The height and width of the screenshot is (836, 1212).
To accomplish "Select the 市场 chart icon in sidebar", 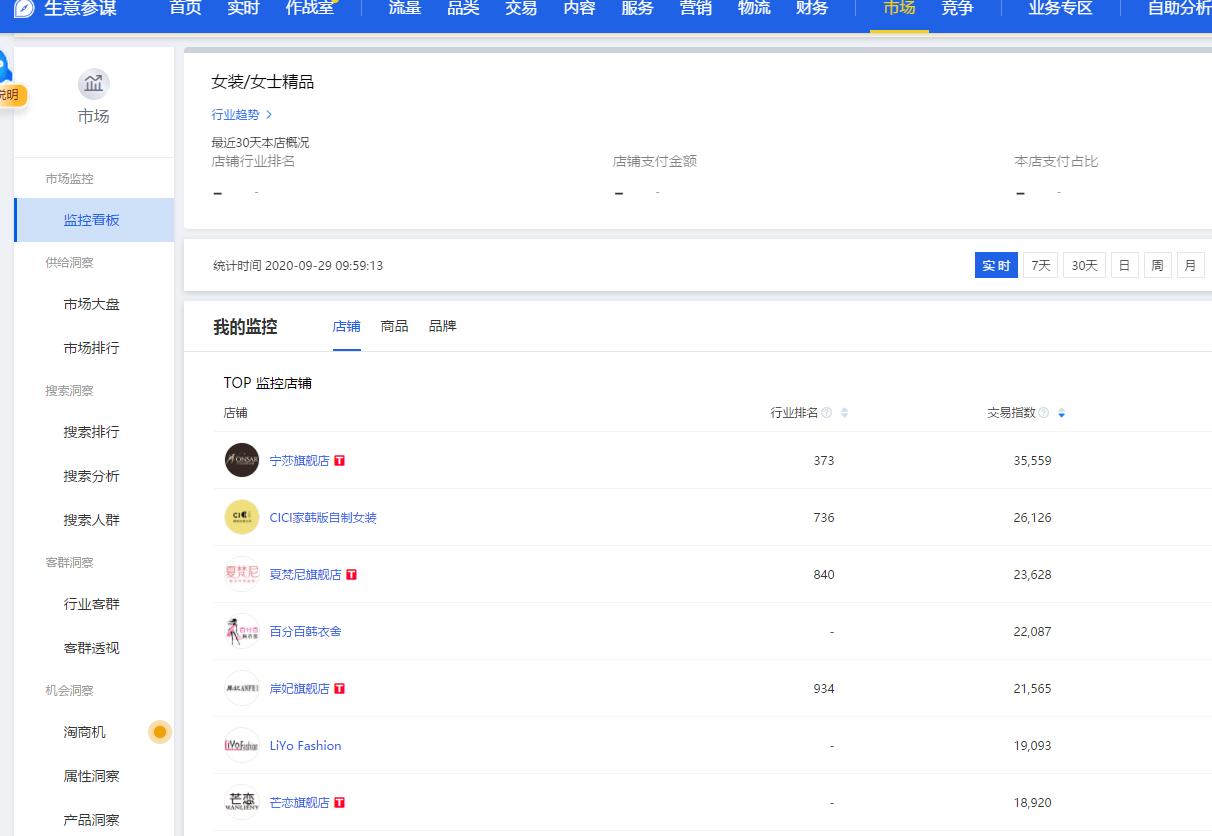I will click(x=93, y=84).
